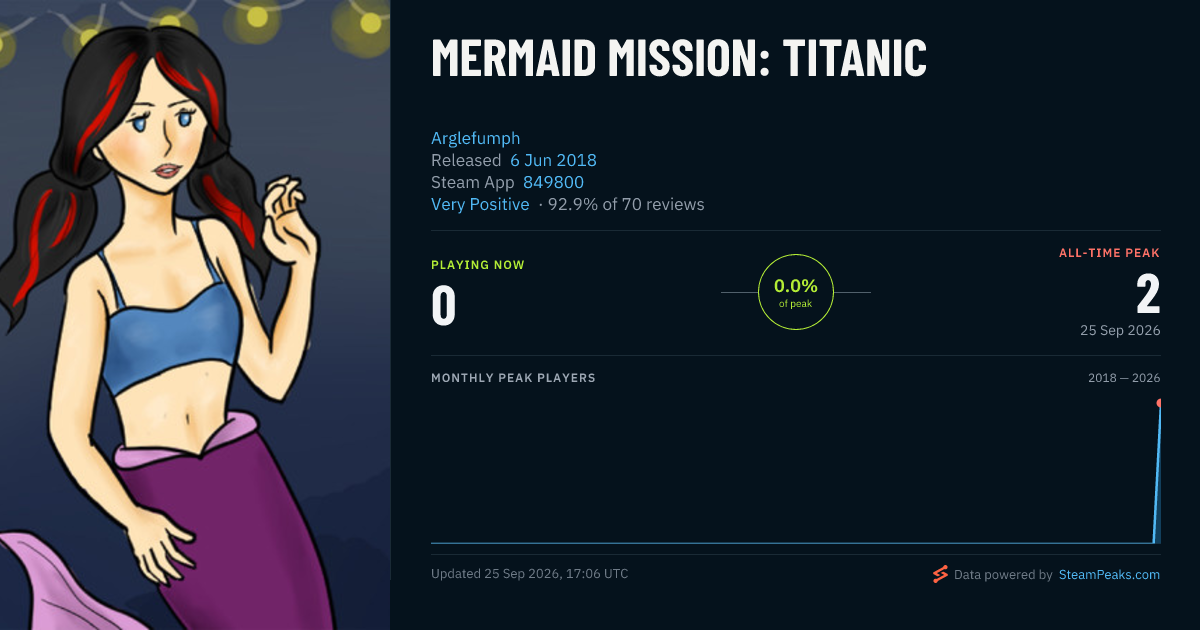This screenshot has width=1200, height=630.
Task: Open the SteamPeaks.com link
Action: [x=1109, y=575]
